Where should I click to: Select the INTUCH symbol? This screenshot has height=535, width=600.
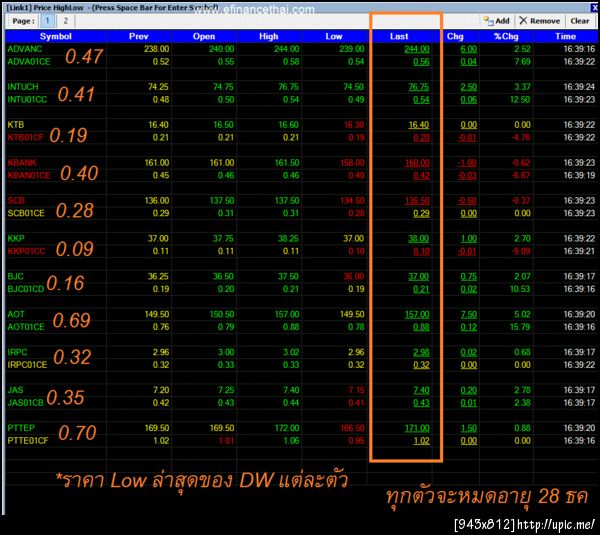(x=23, y=87)
